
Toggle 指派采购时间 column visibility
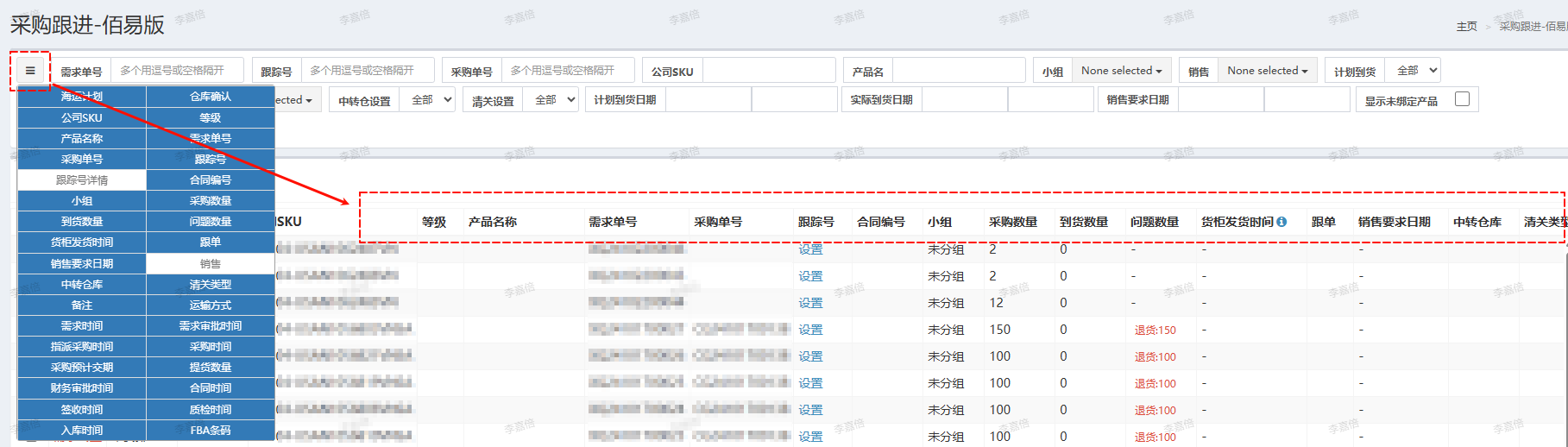click(x=82, y=347)
